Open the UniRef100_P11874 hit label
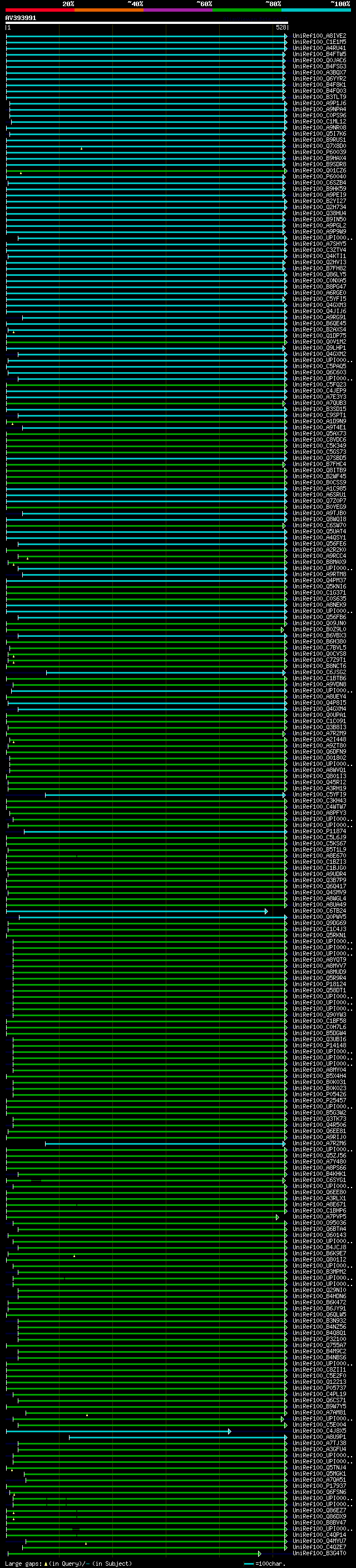 319,832
